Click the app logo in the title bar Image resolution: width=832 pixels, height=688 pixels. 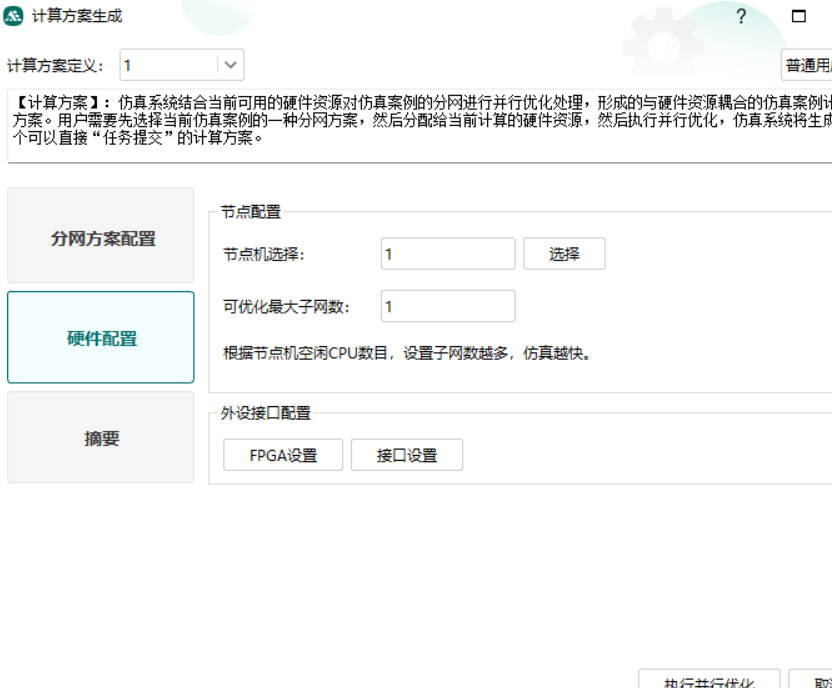14,16
